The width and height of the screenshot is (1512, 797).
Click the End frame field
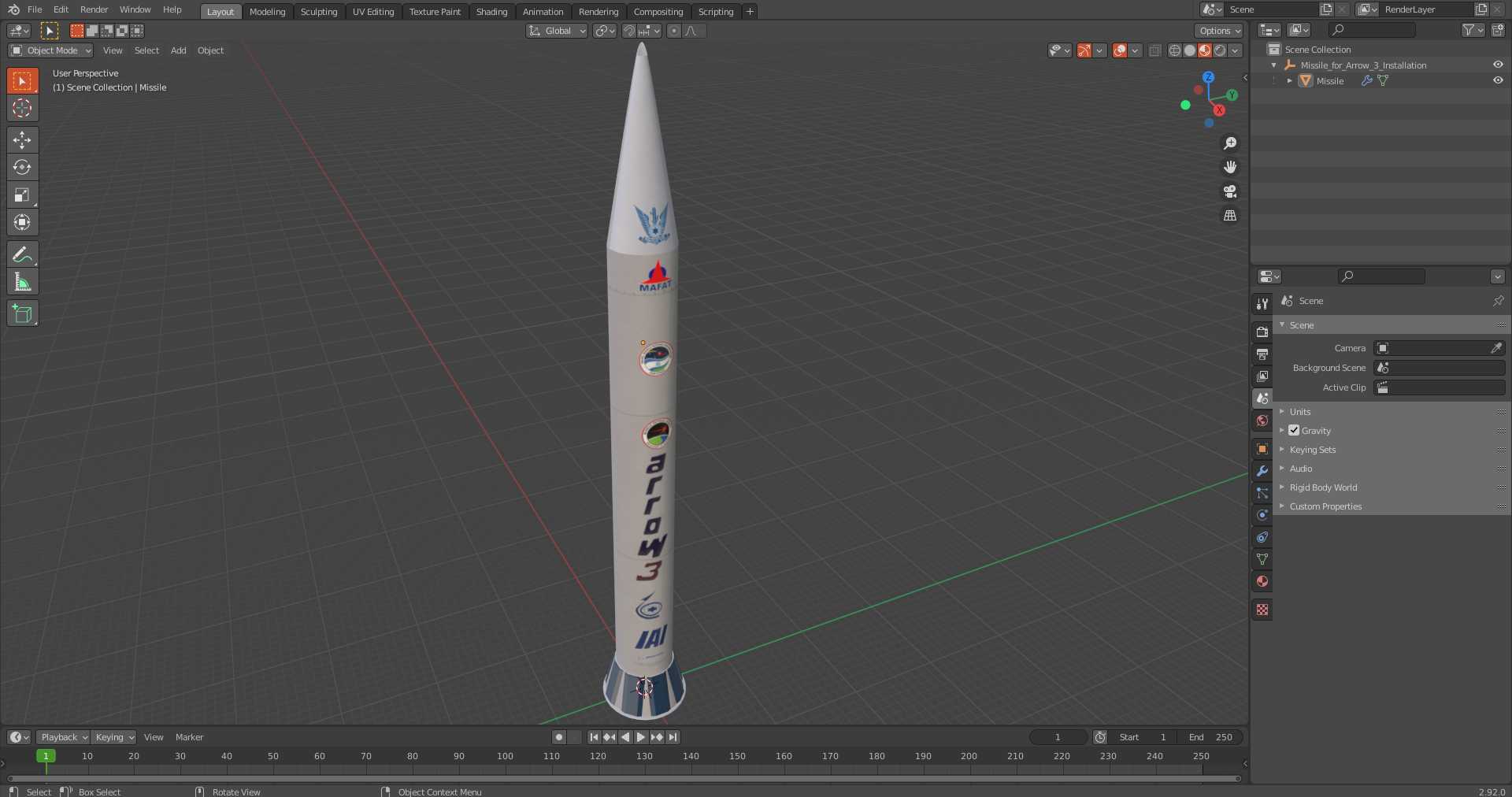pyautogui.click(x=1210, y=737)
